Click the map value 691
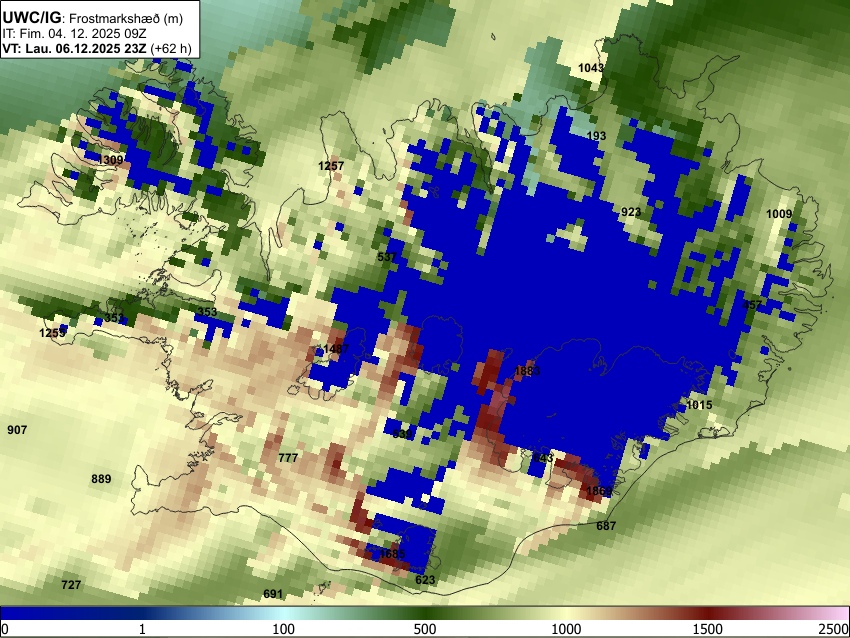Viewport: 850px width, 638px height. 273,594
